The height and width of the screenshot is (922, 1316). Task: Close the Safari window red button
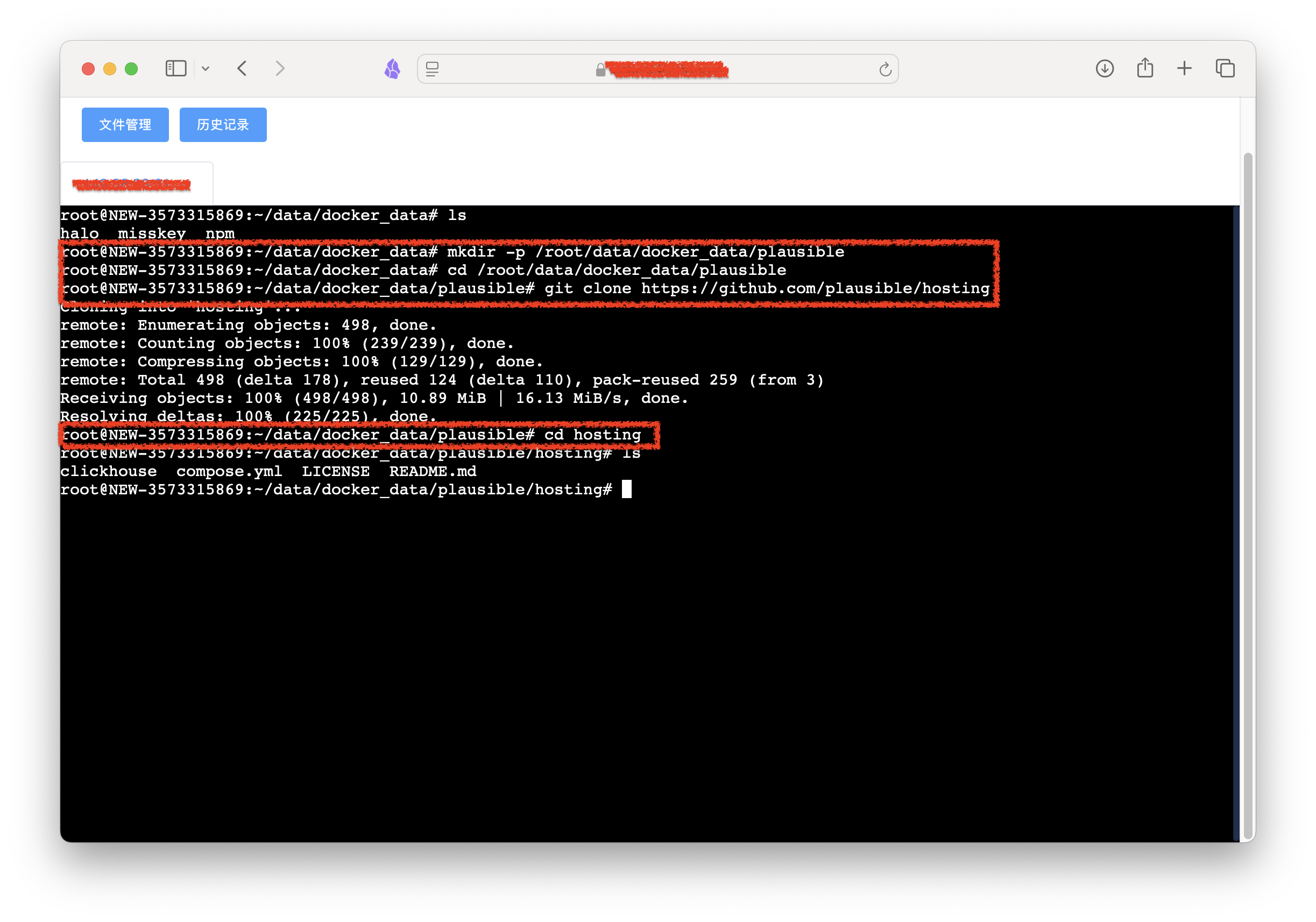(88, 69)
